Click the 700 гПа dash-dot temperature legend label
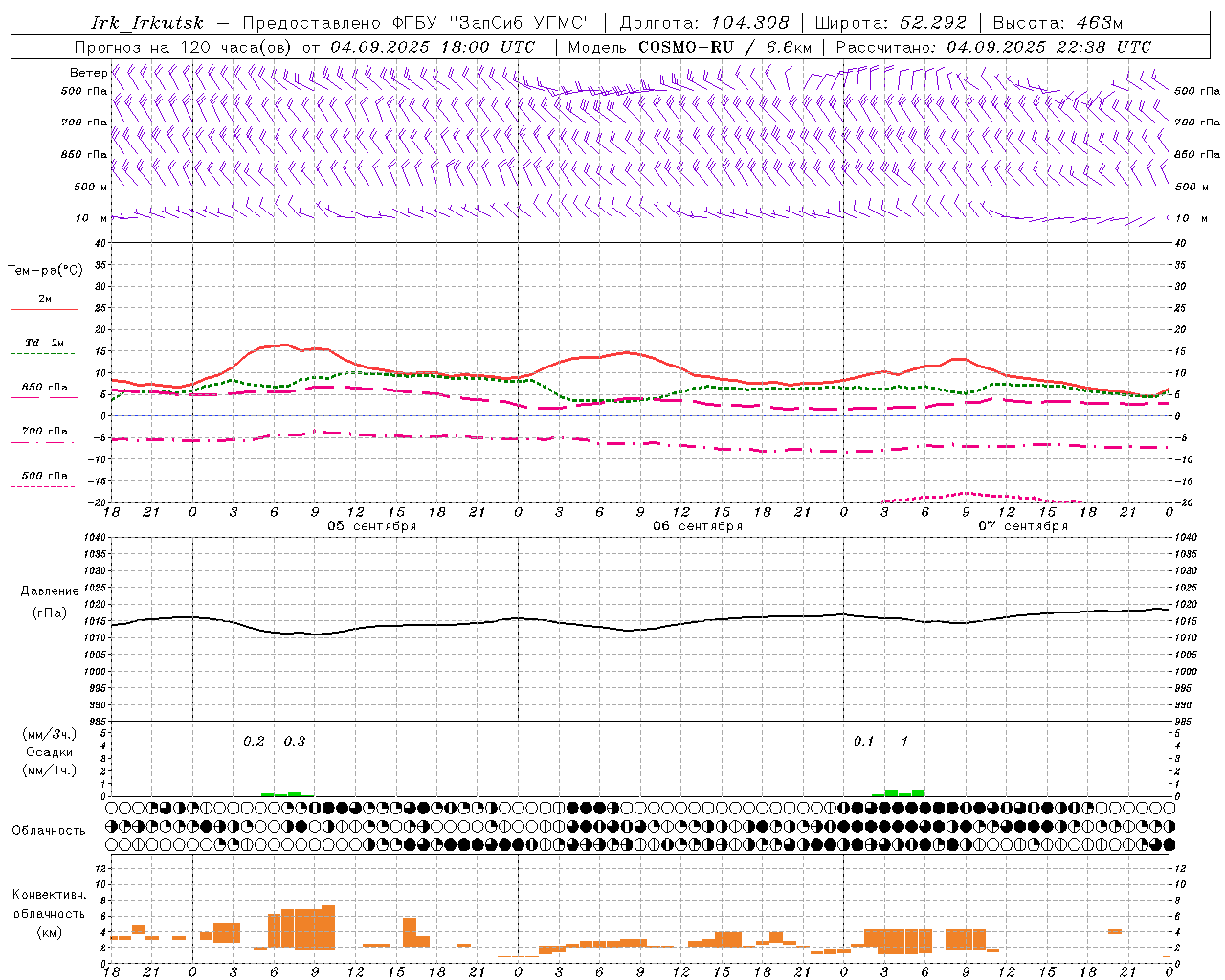This screenshot has width=1225, height=980. [44, 432]
